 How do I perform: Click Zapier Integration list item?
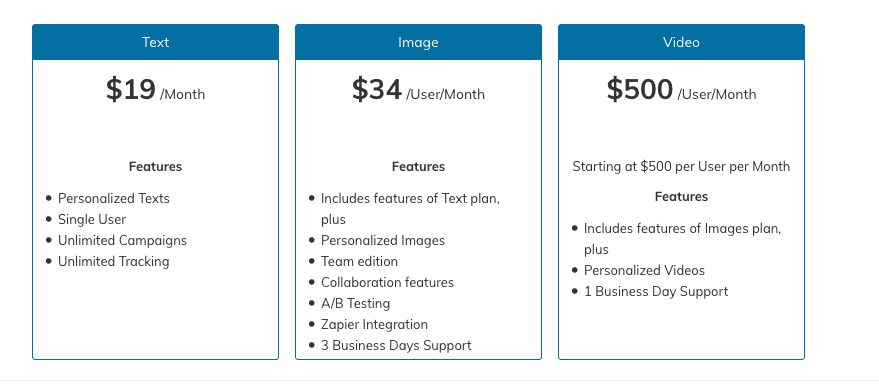click(x=374, y=325)
